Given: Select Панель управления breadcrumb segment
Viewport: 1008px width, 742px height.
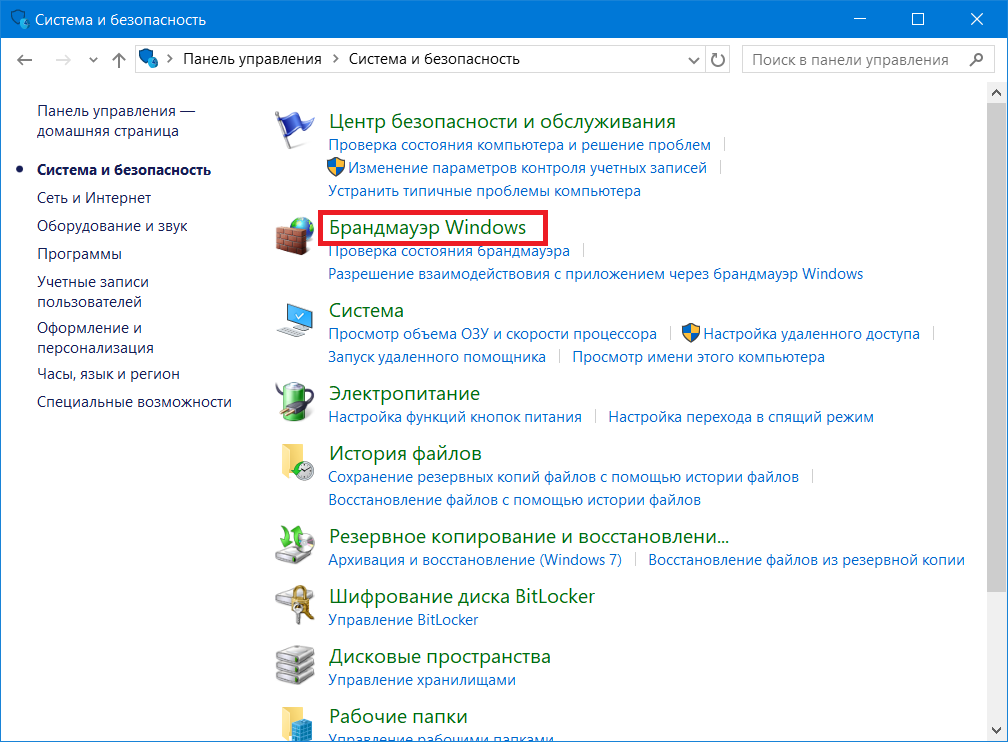Looking at the screenshot, I should point(252,59).
